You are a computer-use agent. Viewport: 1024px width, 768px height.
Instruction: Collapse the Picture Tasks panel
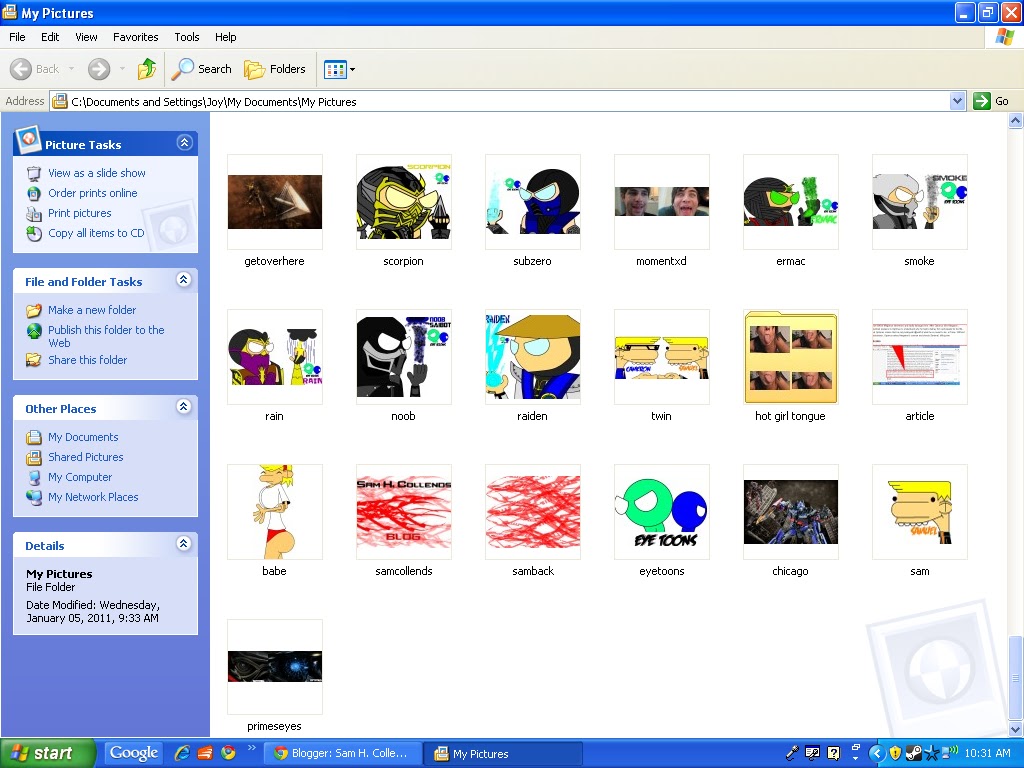coord(185,142)
